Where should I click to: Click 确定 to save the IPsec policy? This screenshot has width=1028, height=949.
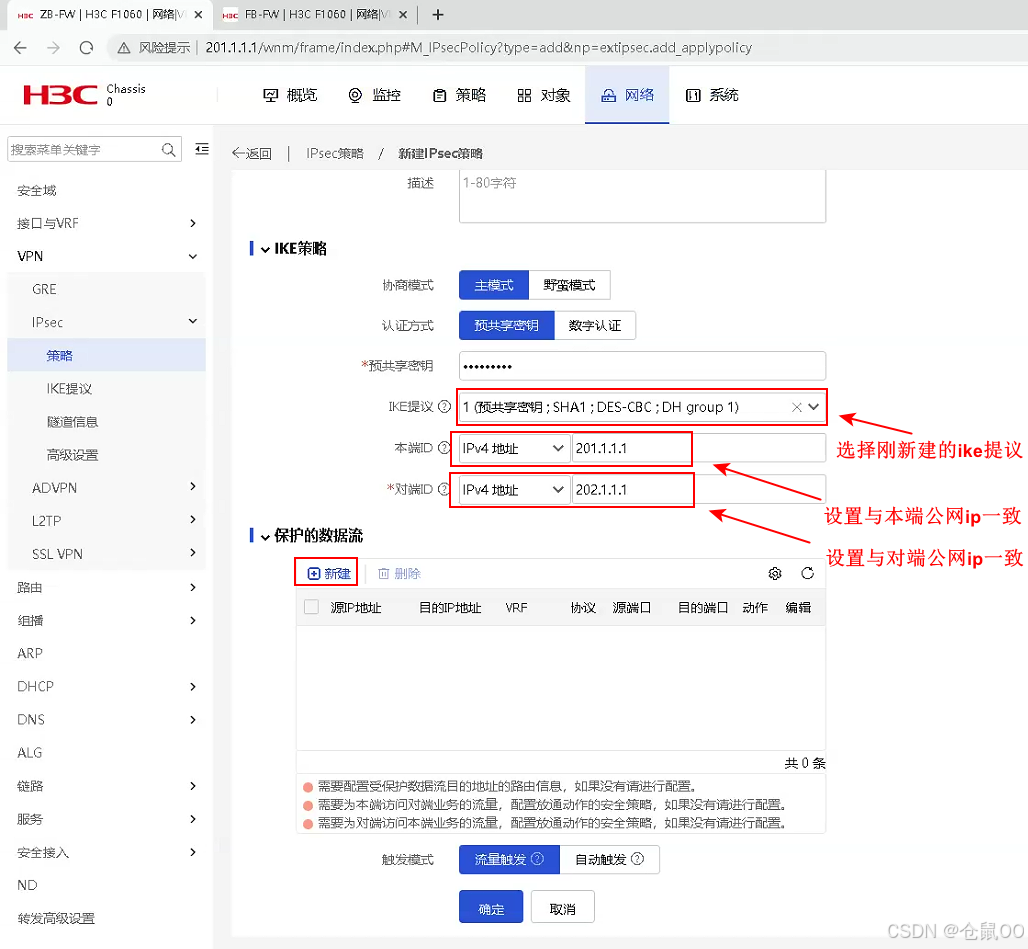tap(490, 906)
